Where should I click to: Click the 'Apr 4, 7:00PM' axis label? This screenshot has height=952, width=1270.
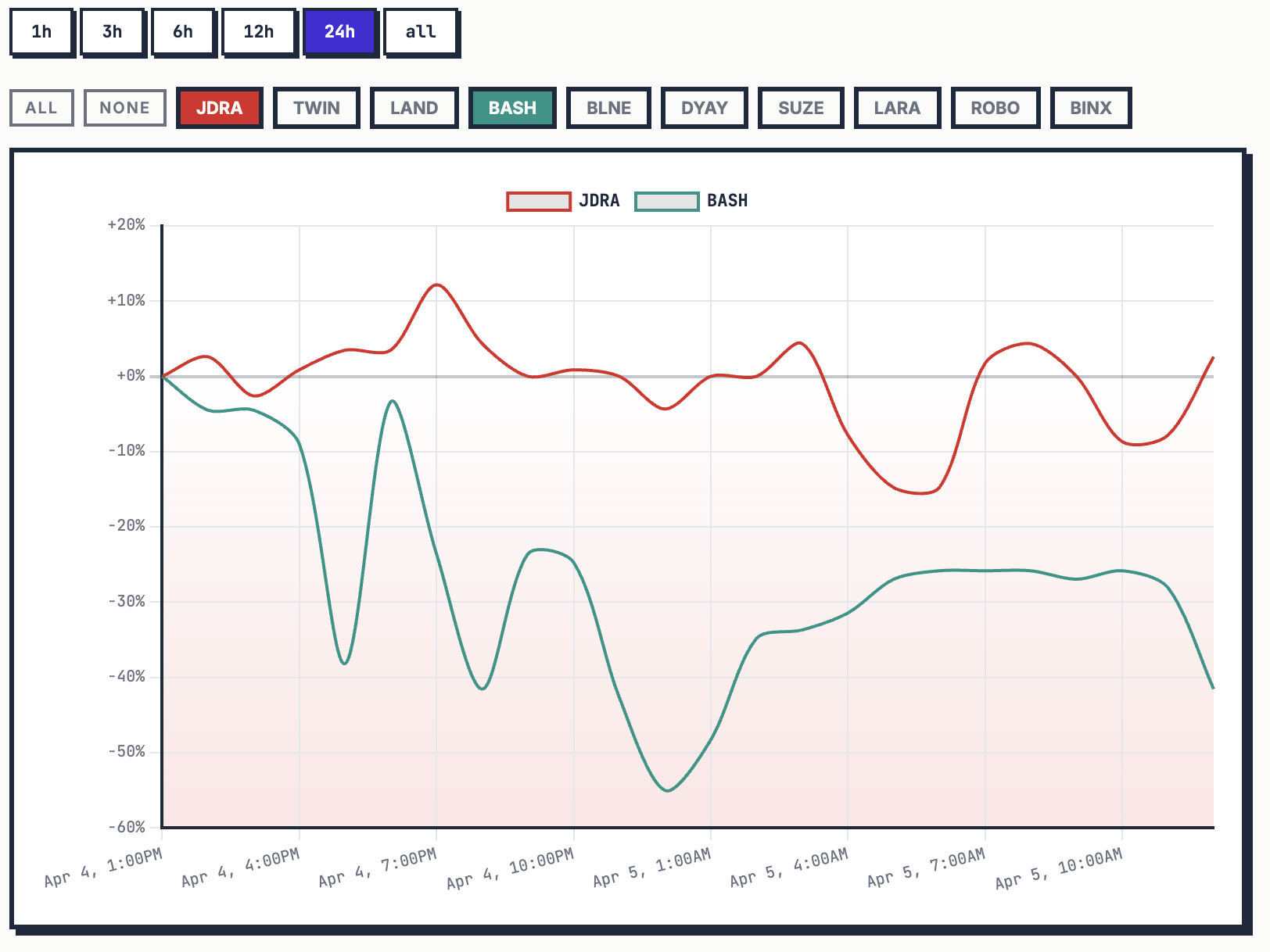378,868
